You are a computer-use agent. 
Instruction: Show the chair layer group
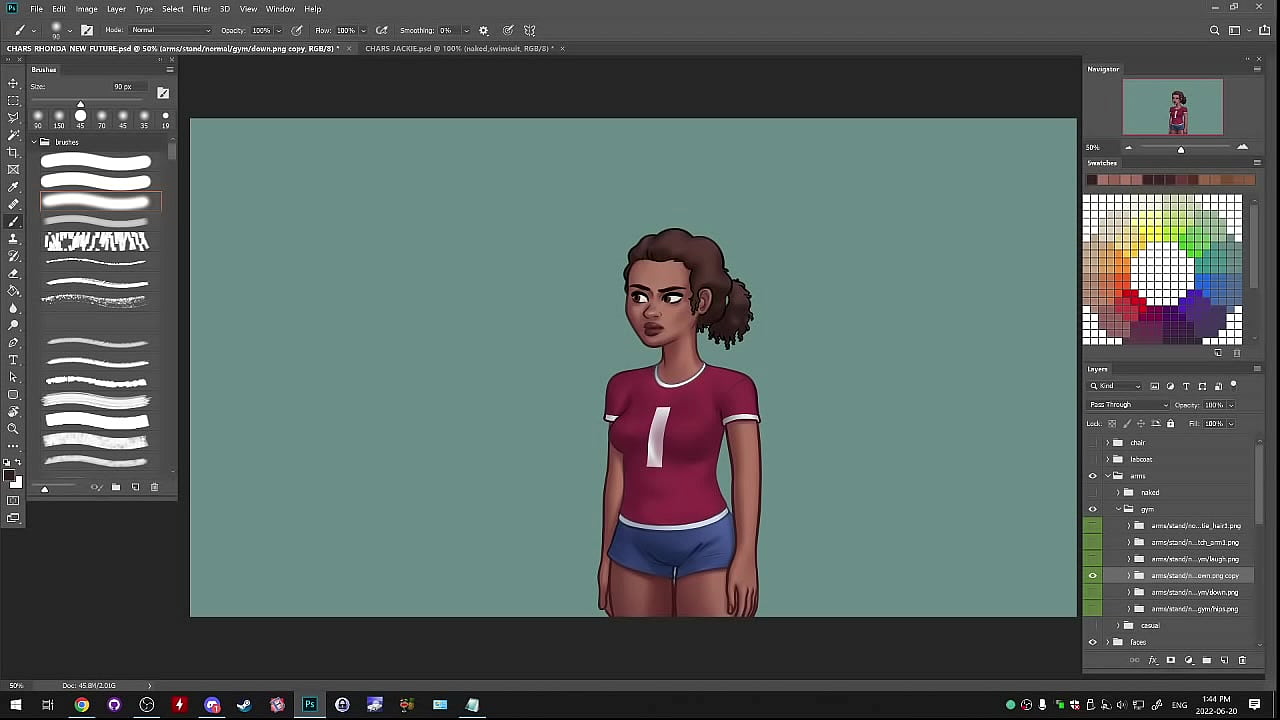(x=1092, y=442)
